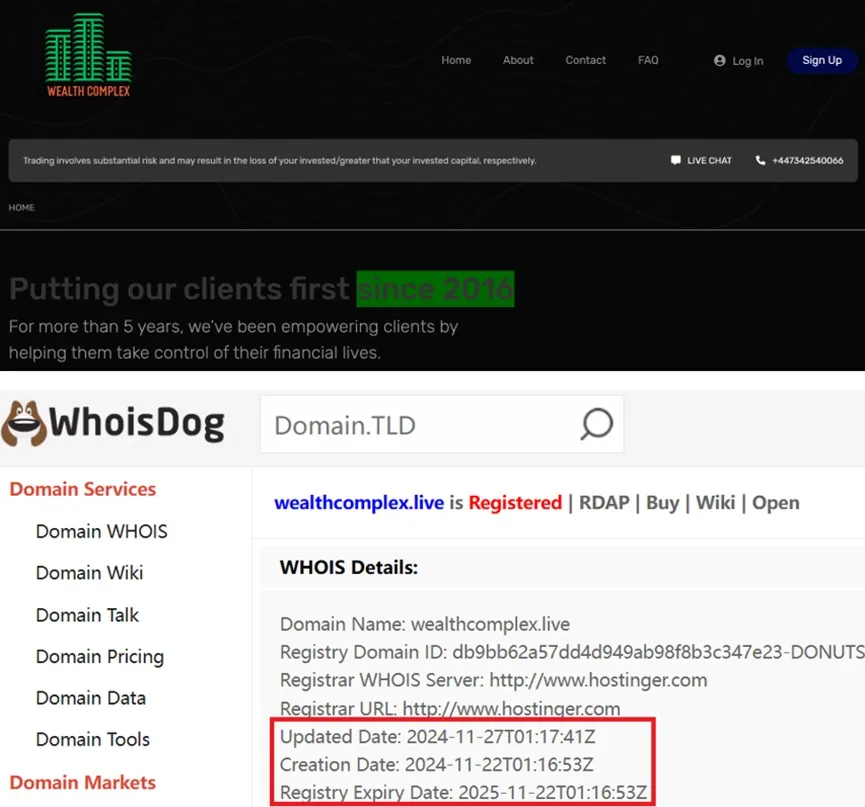
Task: Click the phone number +447342540066
Action: [x=808, y=161]
